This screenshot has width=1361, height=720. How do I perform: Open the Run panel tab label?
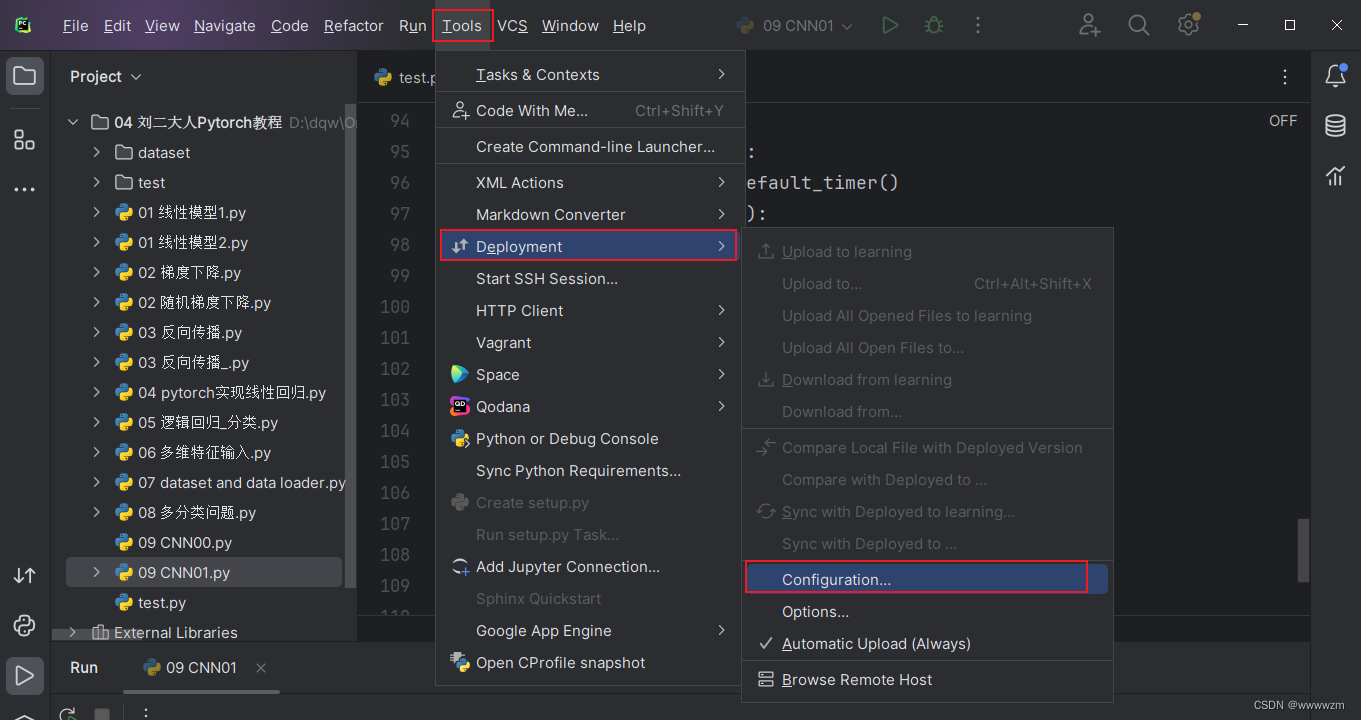[84, 668]
